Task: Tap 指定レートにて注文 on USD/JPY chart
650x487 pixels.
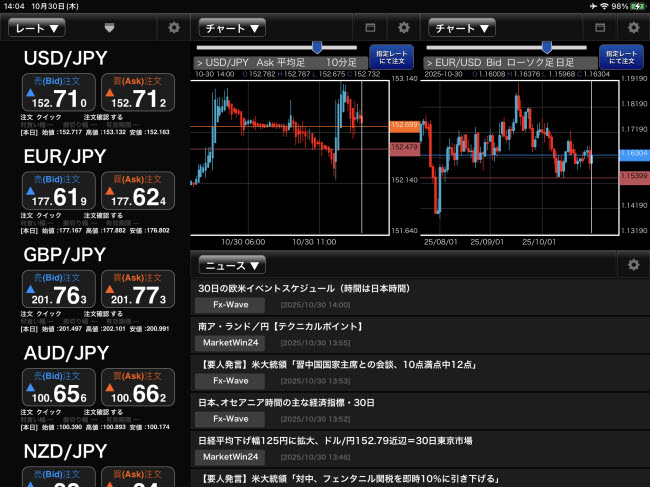Action: (391, 57)
